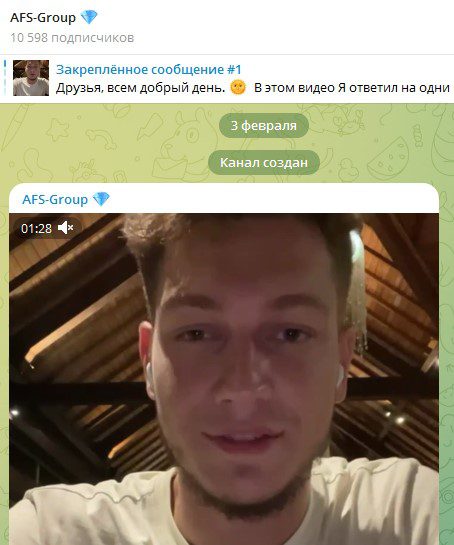Click the duck doodle in chat background
Image resolution: width=454 pixels, height=545 pixels.
(x=348, y=169)
